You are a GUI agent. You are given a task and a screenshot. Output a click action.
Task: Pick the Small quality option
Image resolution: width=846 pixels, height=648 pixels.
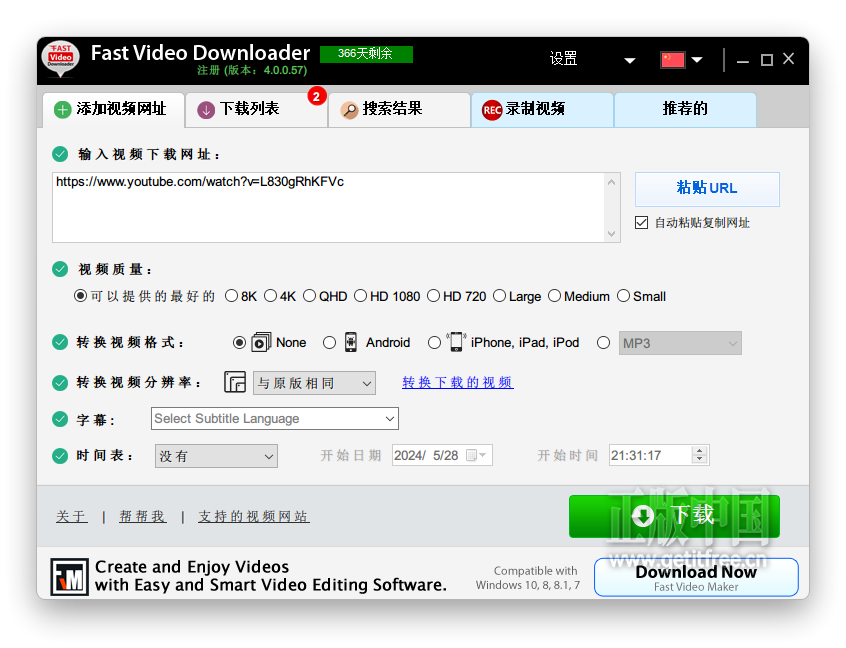(624, 296)
